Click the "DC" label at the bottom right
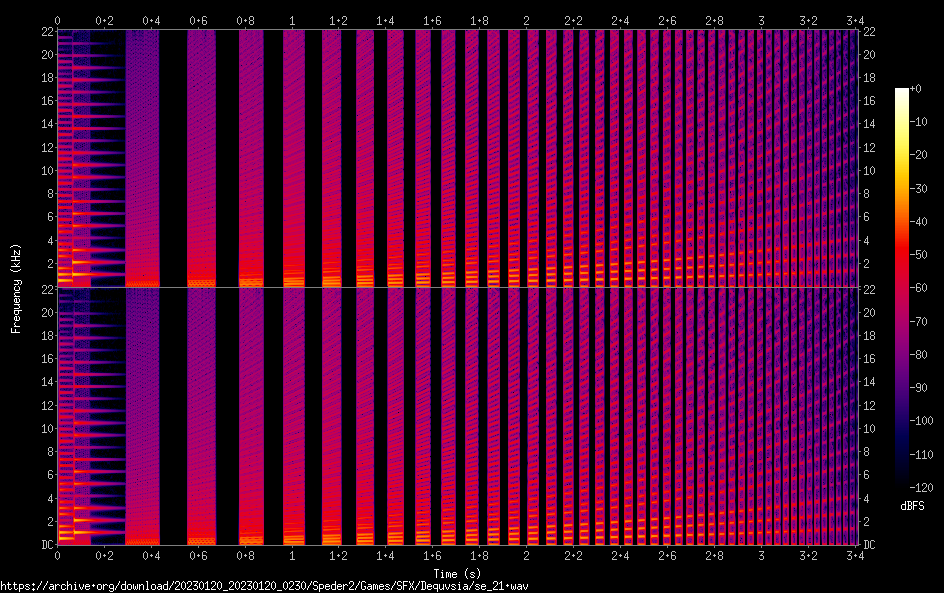The image size is (944, 593). coord(868,545)
